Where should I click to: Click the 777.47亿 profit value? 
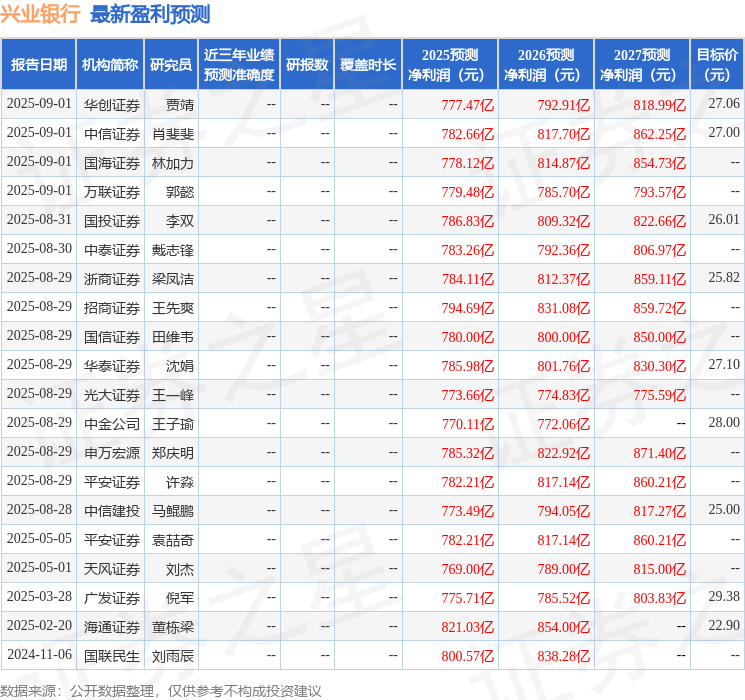point(468,105)
